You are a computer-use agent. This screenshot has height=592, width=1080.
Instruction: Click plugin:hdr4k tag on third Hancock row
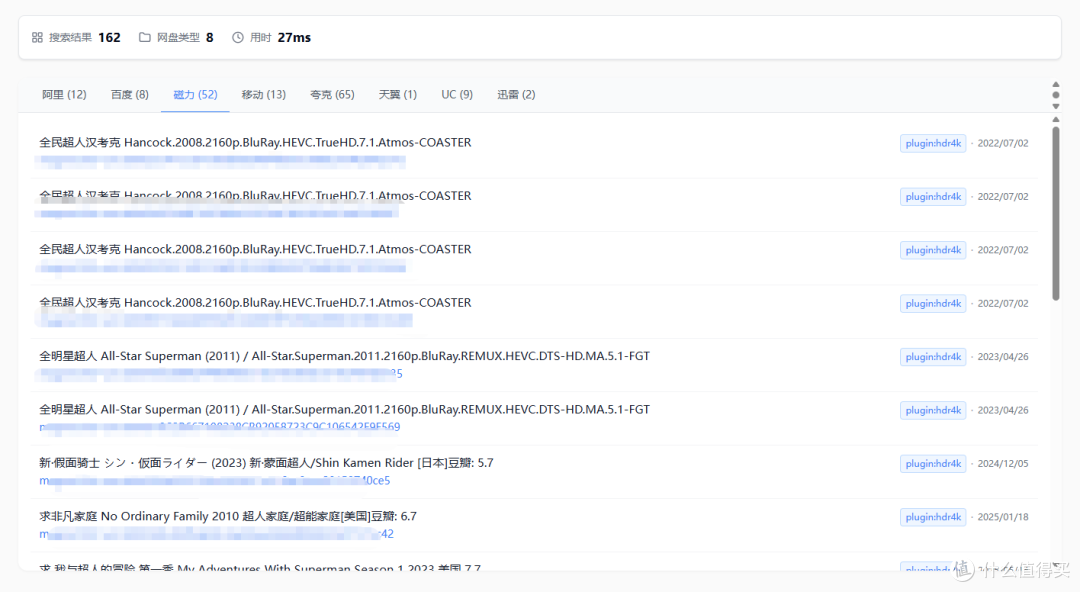tap(933, 250)
